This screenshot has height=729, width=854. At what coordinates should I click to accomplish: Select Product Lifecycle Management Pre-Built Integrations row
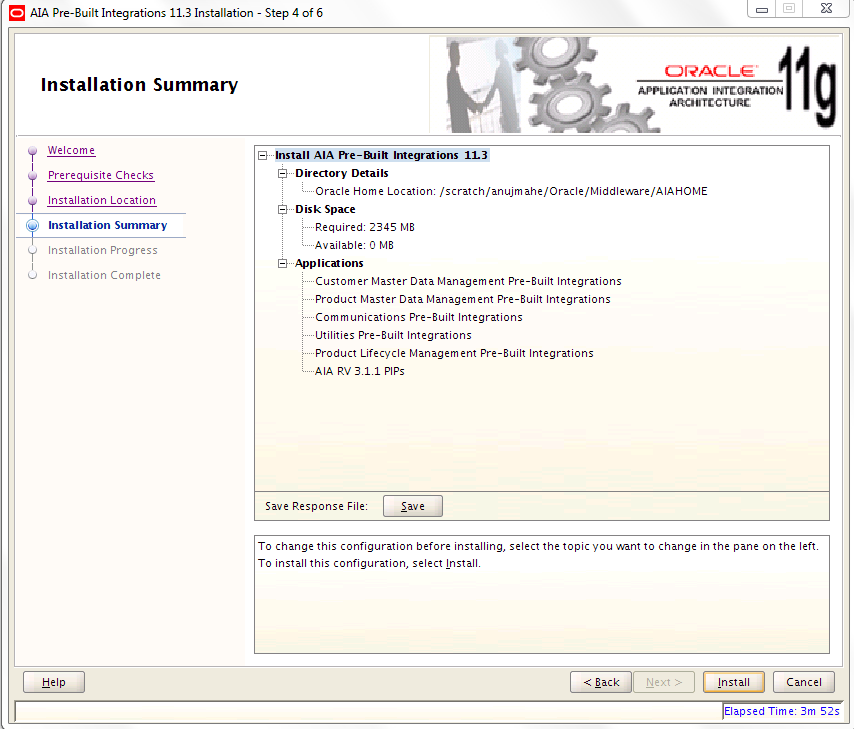pos(454,353)
